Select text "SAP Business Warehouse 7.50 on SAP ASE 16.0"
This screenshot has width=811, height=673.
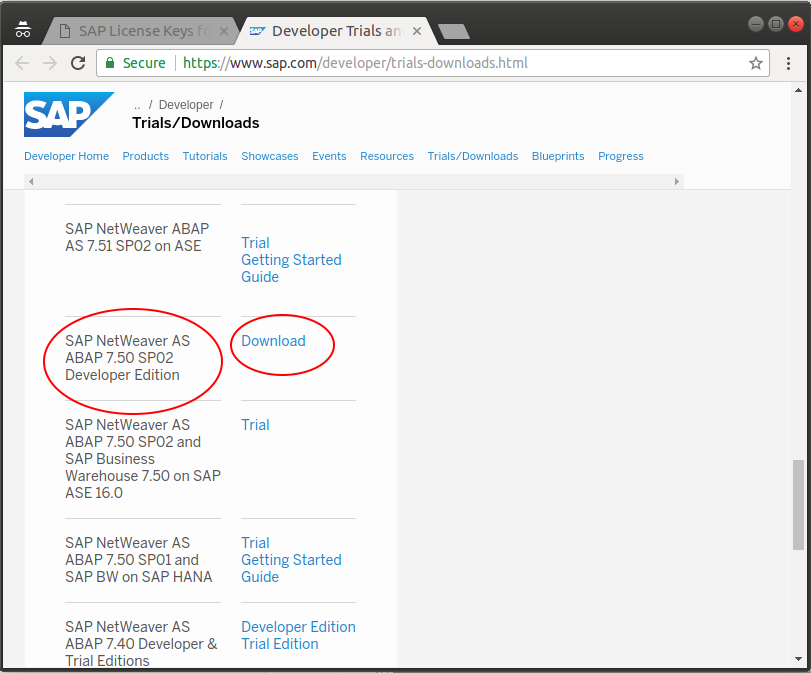[x=143, y=475]
